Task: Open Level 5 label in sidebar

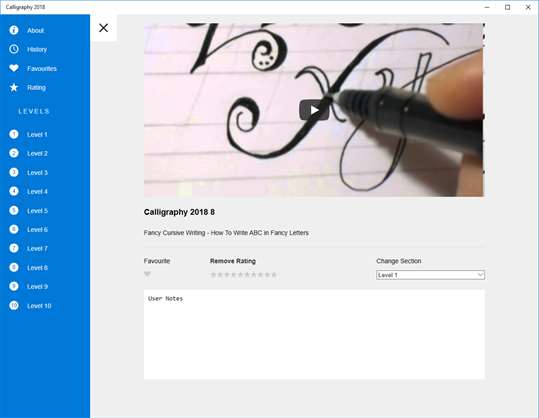Action: coord(37,211)
